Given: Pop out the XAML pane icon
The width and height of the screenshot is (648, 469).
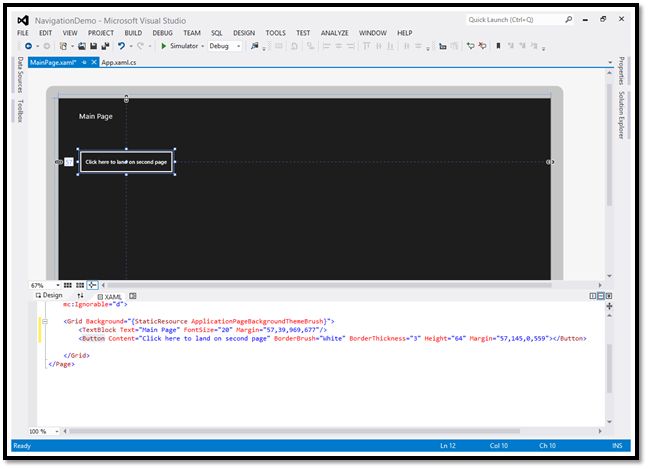Looking at the screenshot, I should [x=133, y=296].
